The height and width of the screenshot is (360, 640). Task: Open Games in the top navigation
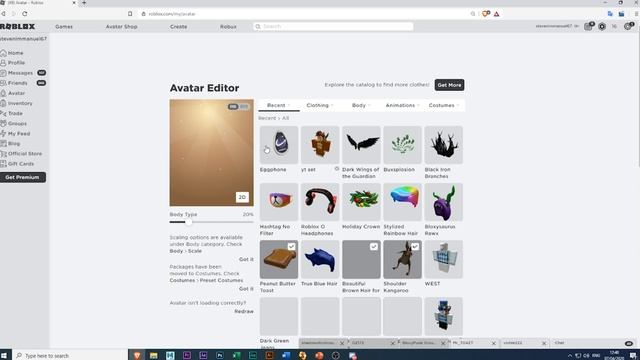[x=64, y=27]
